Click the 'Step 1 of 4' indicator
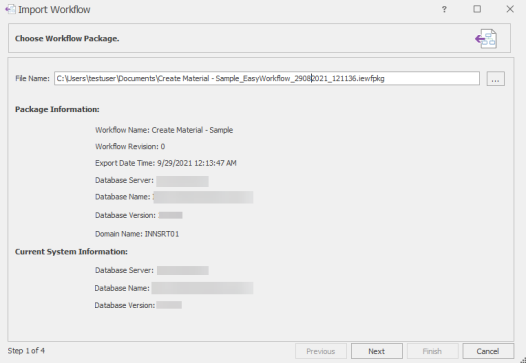 click(x=26, y=351)
